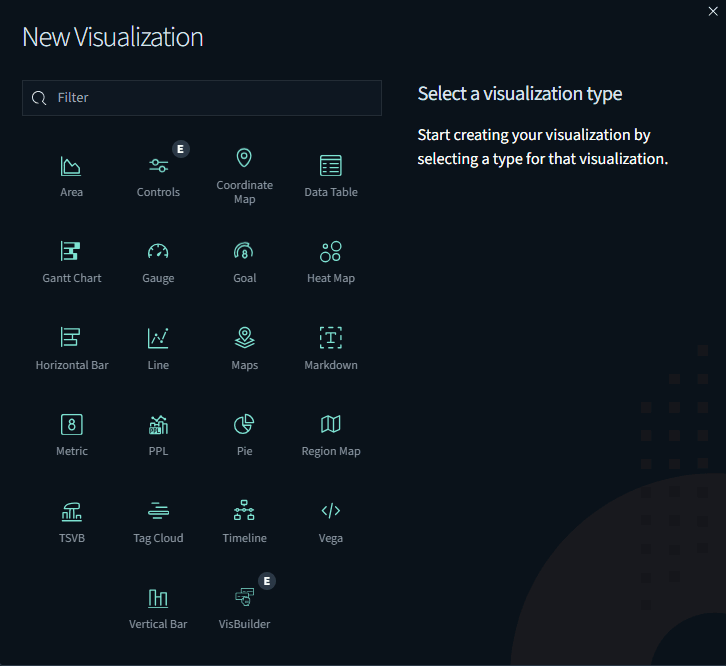Choose the Gauge visualization

tap(158, 263)
